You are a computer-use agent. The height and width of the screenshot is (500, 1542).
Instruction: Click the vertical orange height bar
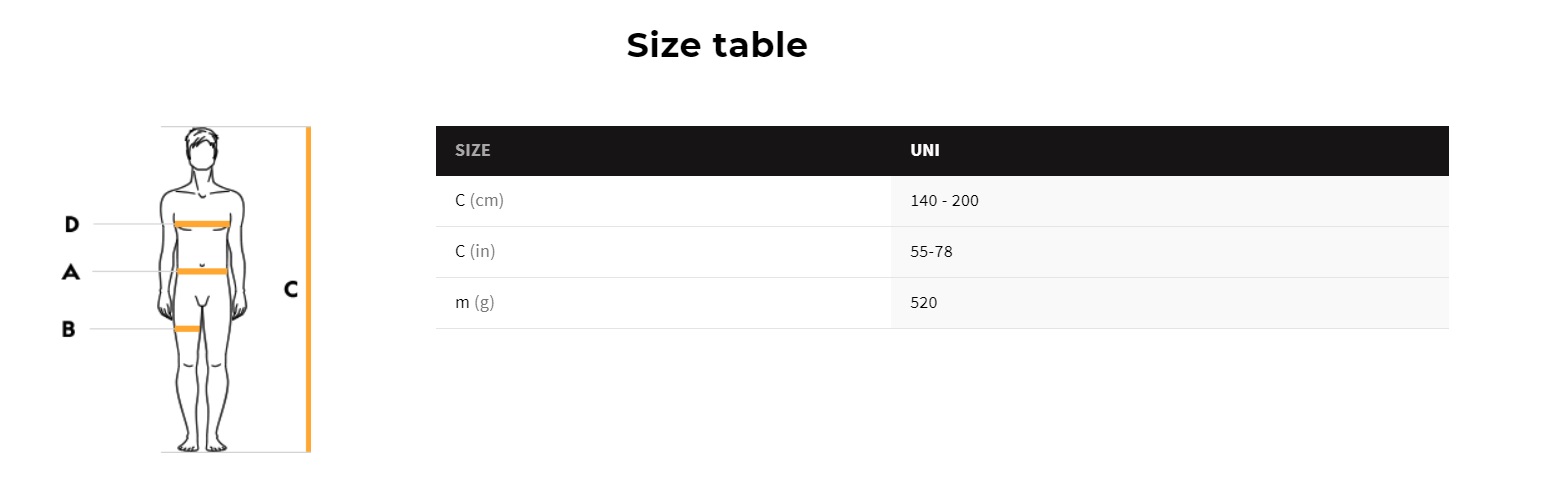click(x=308, y=289)
